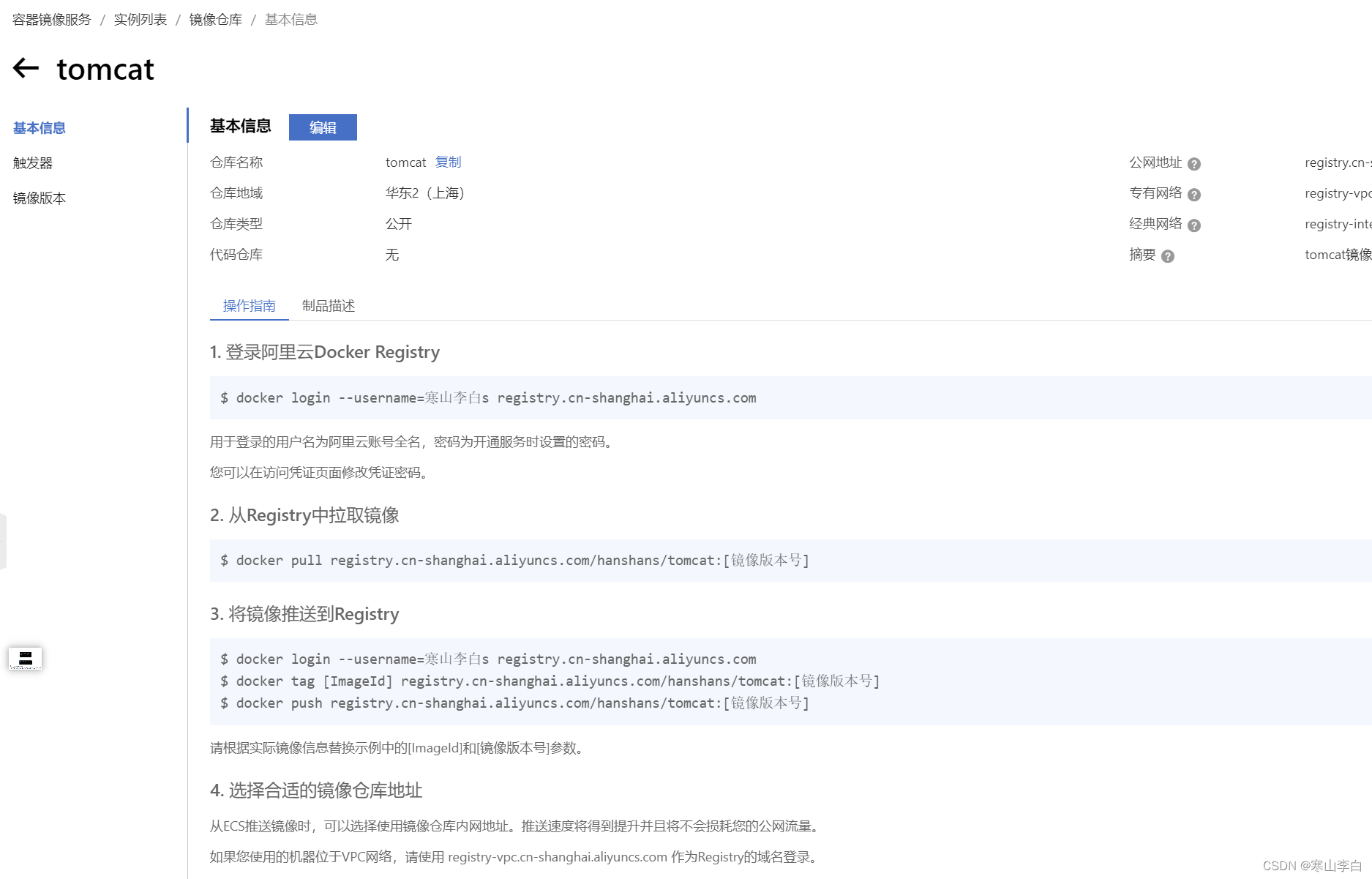Select 基本信息 in the sidebar
Screen dimensions: 1372x879
(x=40, y=128)
